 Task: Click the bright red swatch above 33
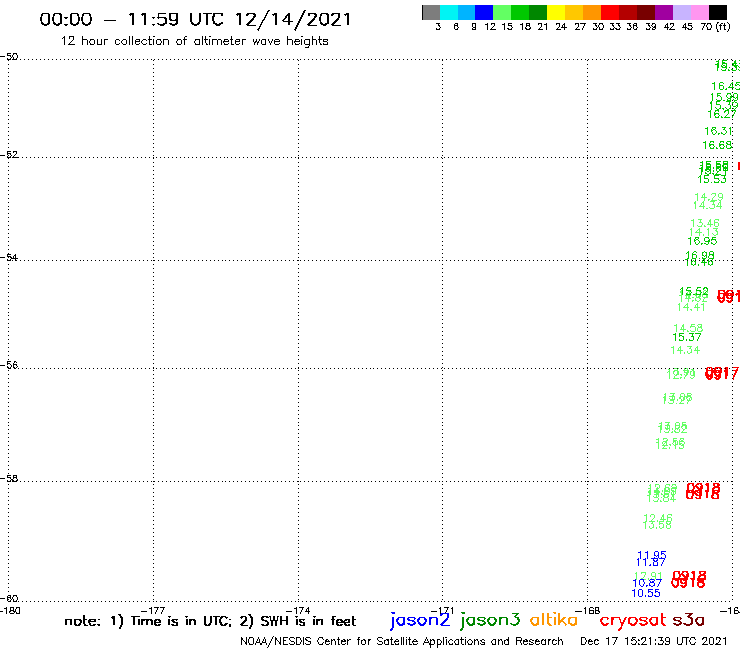610,12
